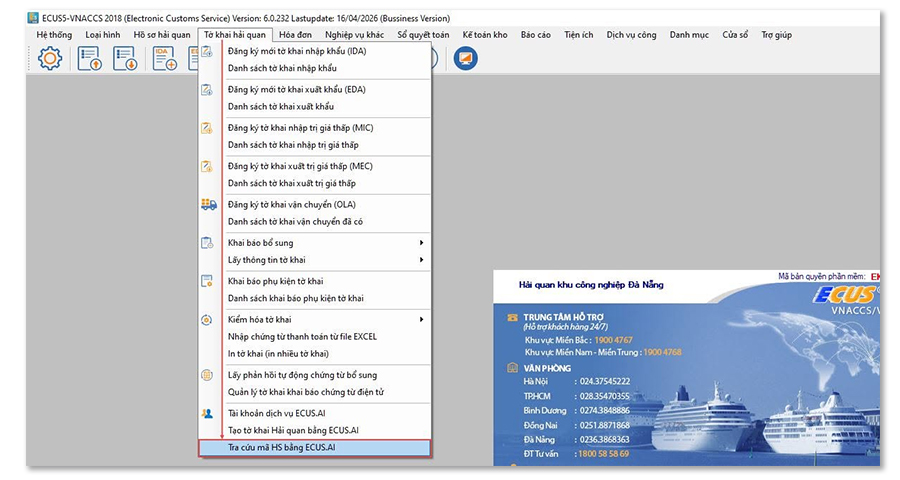Click the Khu vực Miền Bắc hotline 1900 4767
This screenshot has width=900, height=480.
click(x=613, y=340)
